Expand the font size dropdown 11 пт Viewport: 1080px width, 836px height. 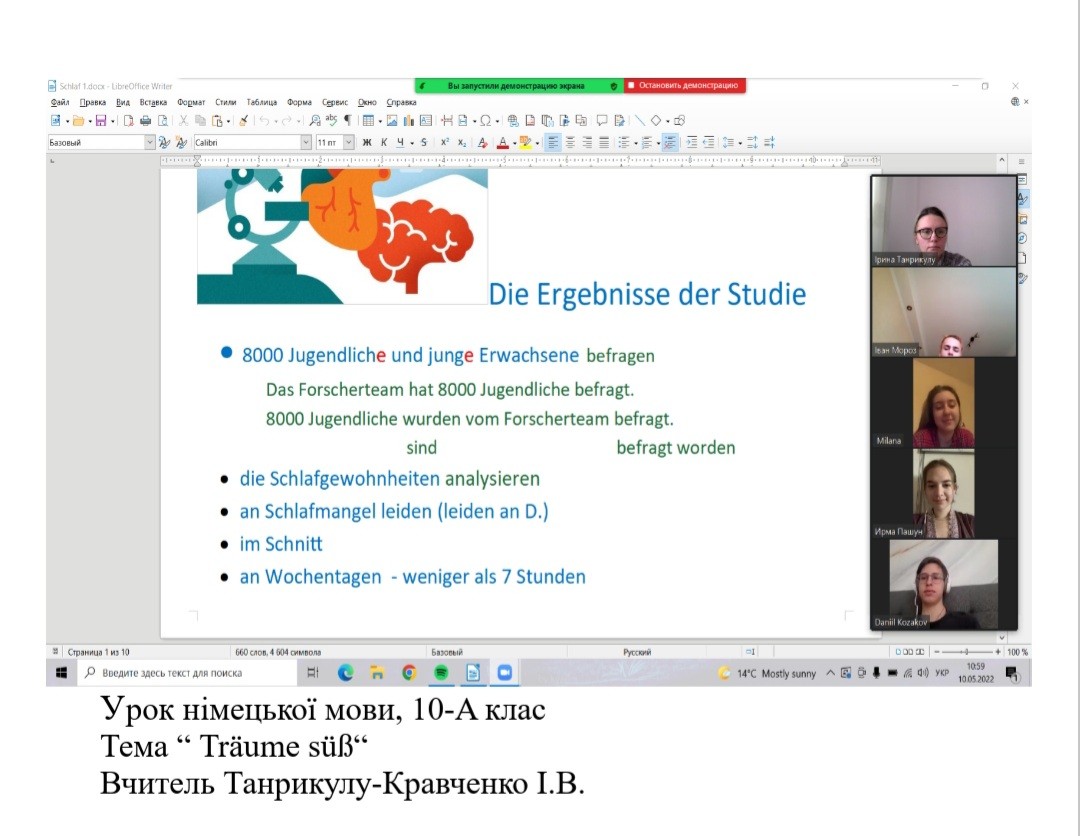(349, 143)
